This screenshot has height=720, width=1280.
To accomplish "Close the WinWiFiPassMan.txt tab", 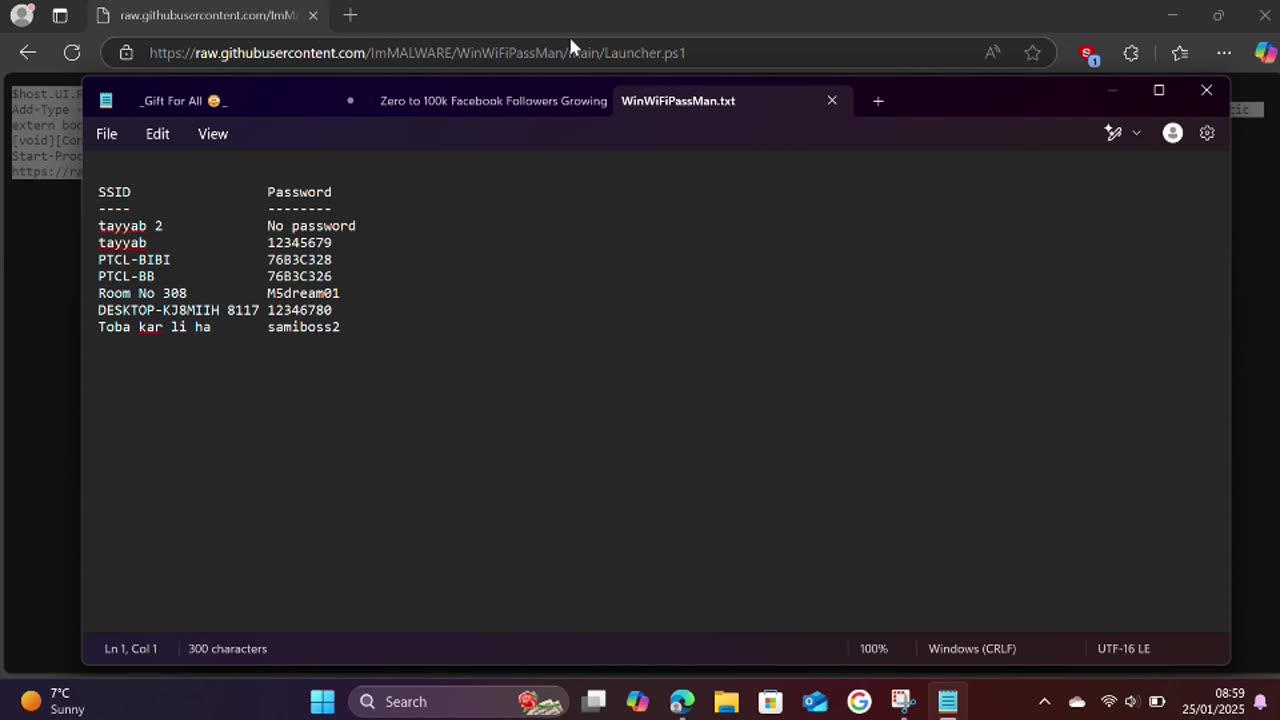I will (832, 100).
